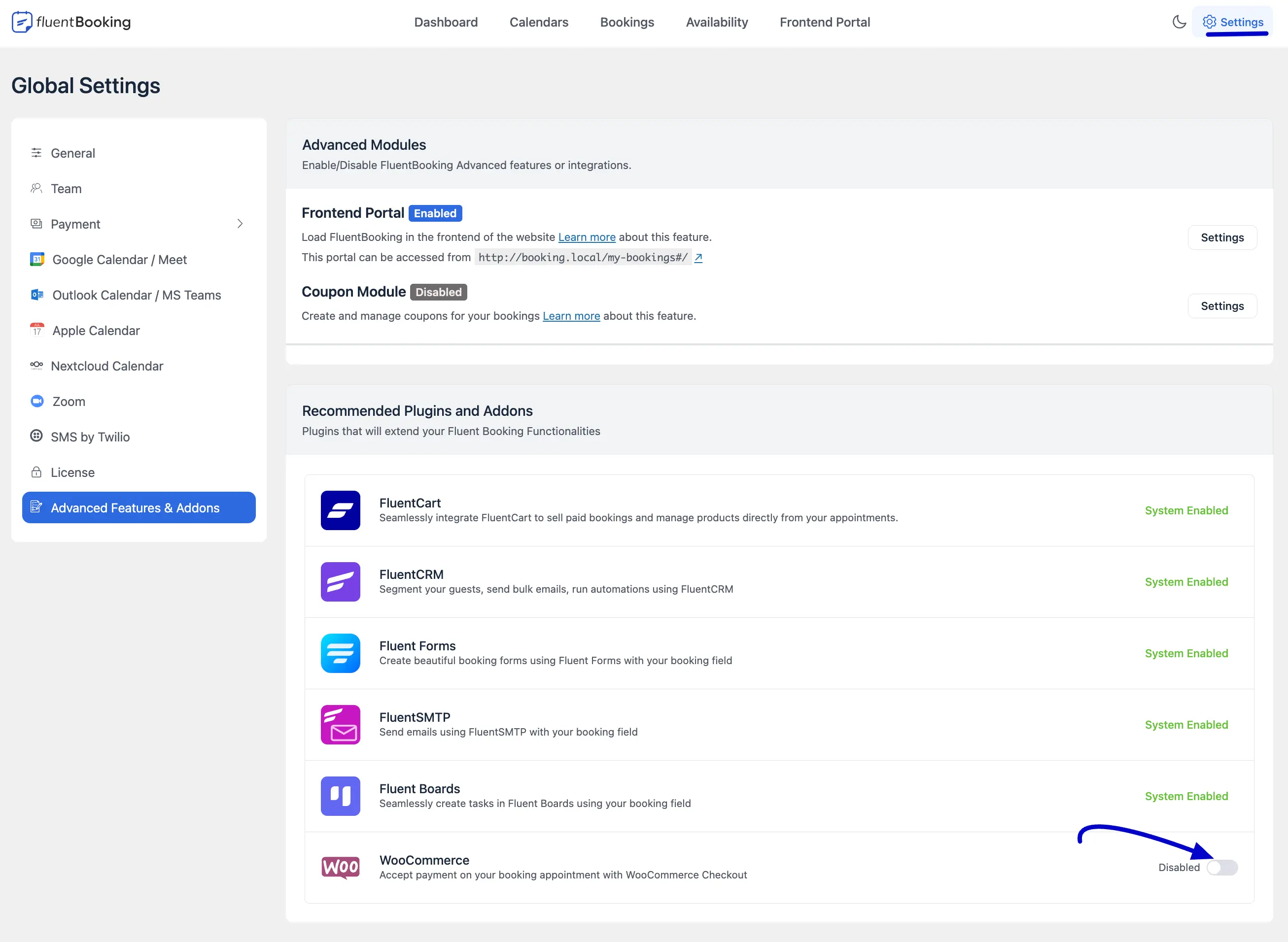Follow Frontend Portal Learn more link
Viewport: 1288px width, 942px height.
click(x=587, y=237)
